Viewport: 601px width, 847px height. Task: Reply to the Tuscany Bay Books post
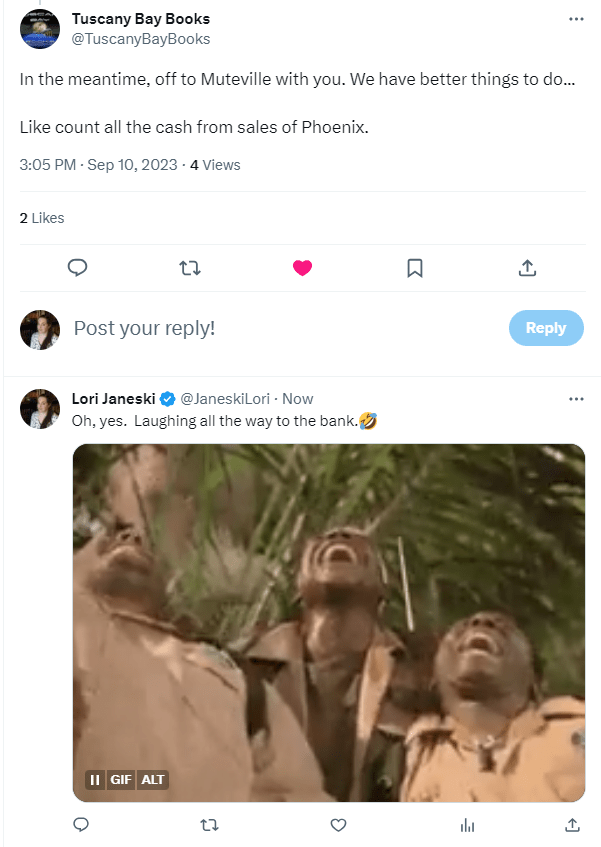click(78, 267)
